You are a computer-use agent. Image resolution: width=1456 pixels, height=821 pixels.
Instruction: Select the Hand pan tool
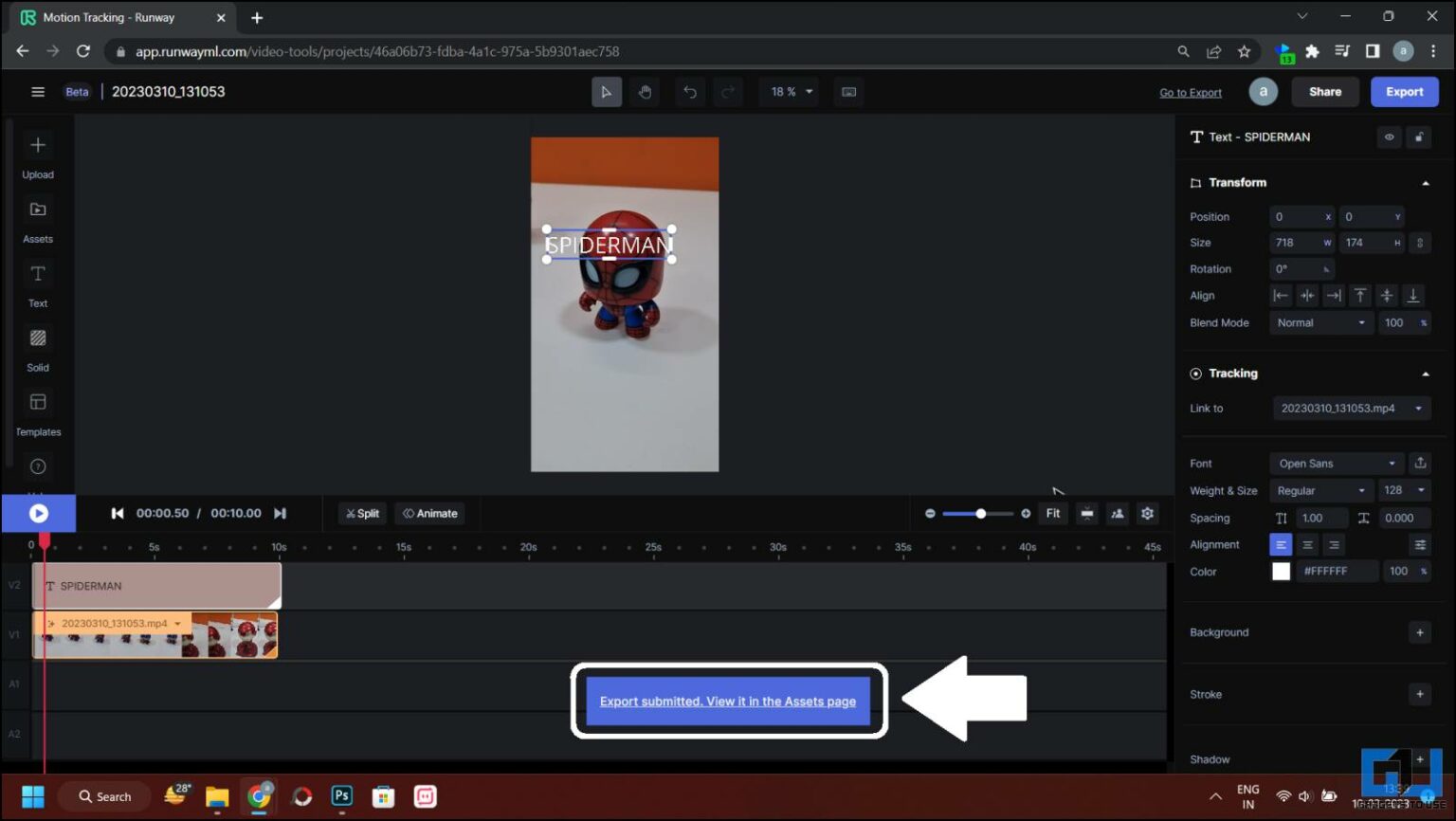point(645,91)
